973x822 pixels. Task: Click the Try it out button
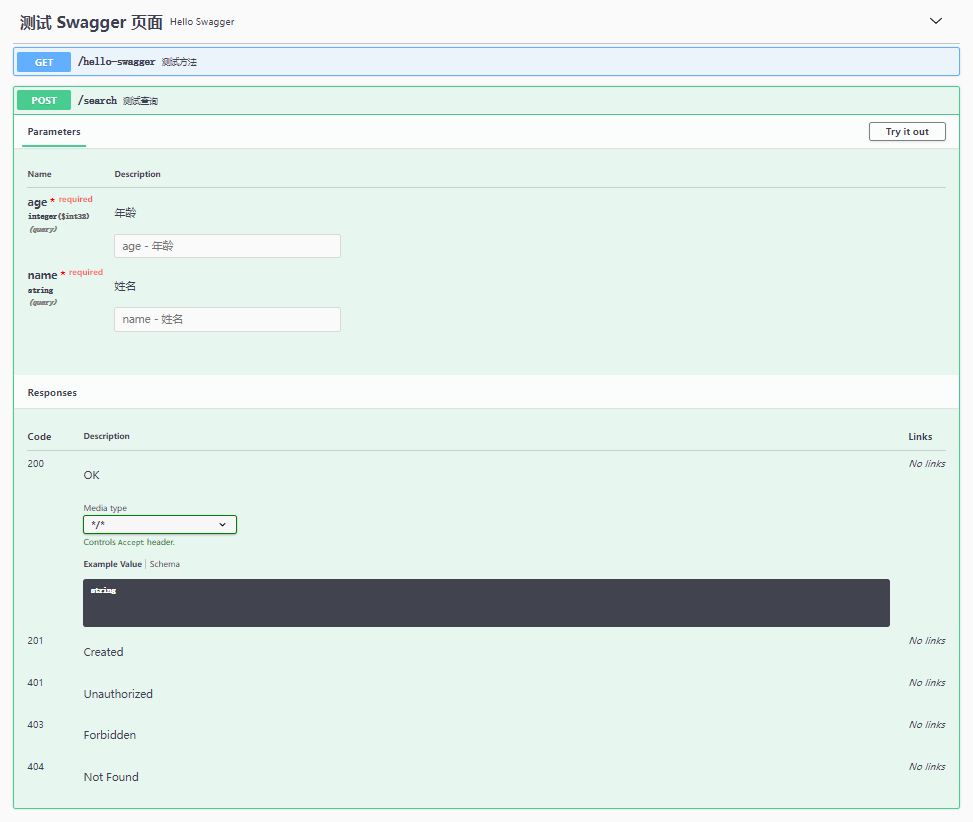pyautogui.click(x=907, y=132)
